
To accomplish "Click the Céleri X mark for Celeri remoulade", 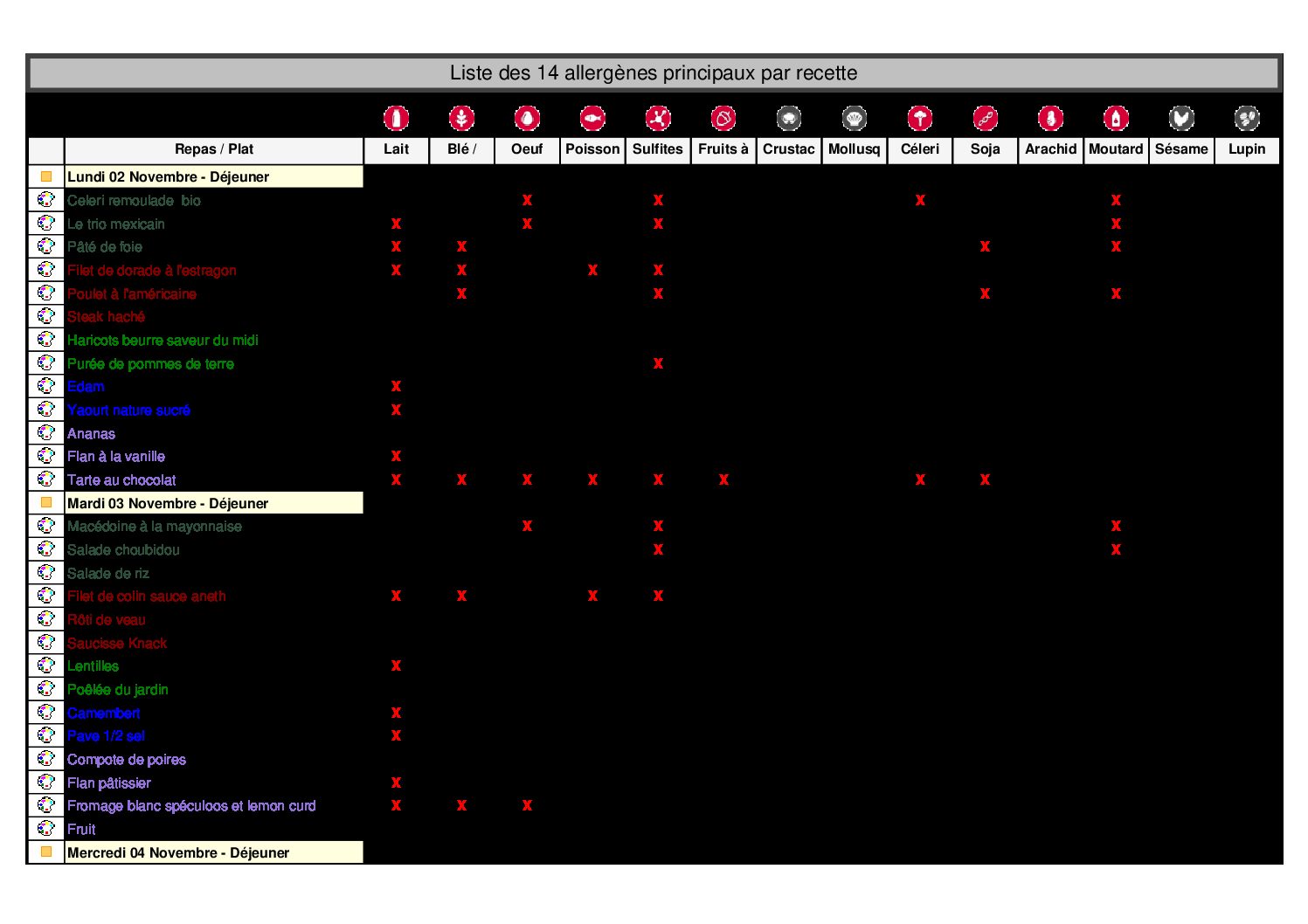I will click(x=920, y=200).
